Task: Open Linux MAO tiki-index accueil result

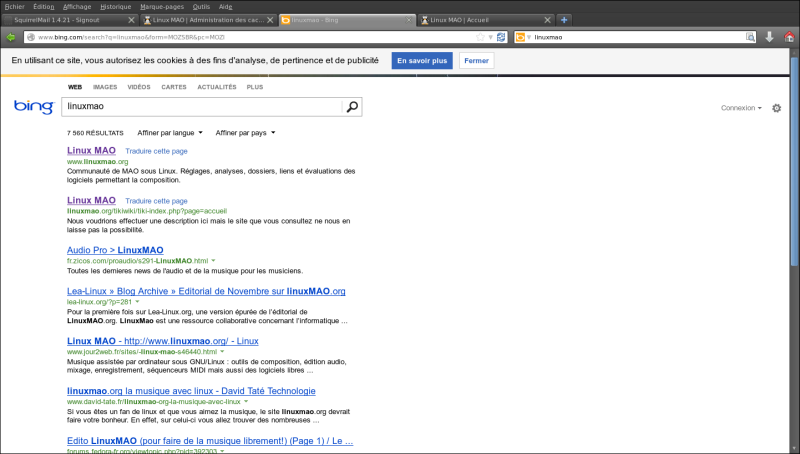Action: pos(91,200)
